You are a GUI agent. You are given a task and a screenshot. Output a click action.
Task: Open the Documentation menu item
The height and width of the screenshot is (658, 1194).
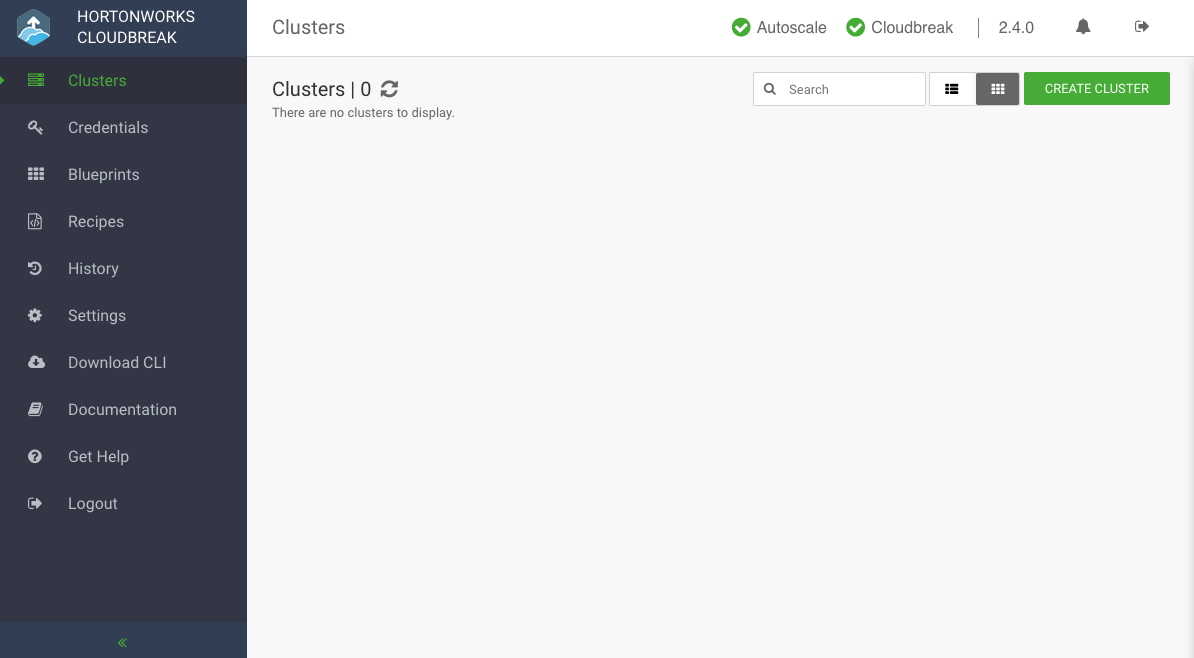123,410
